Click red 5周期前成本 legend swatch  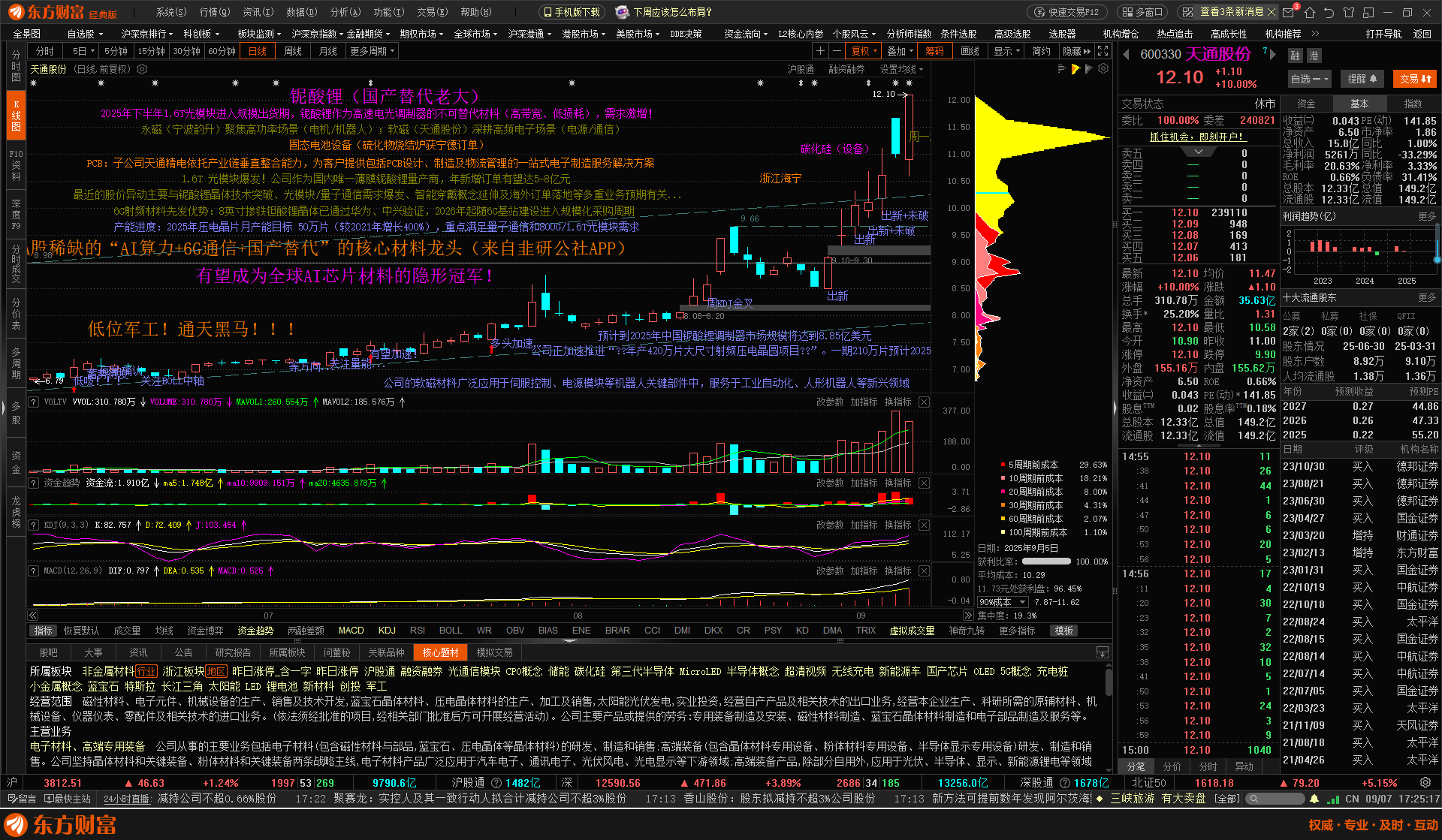pyautogui.click(x=1003, y=465)
